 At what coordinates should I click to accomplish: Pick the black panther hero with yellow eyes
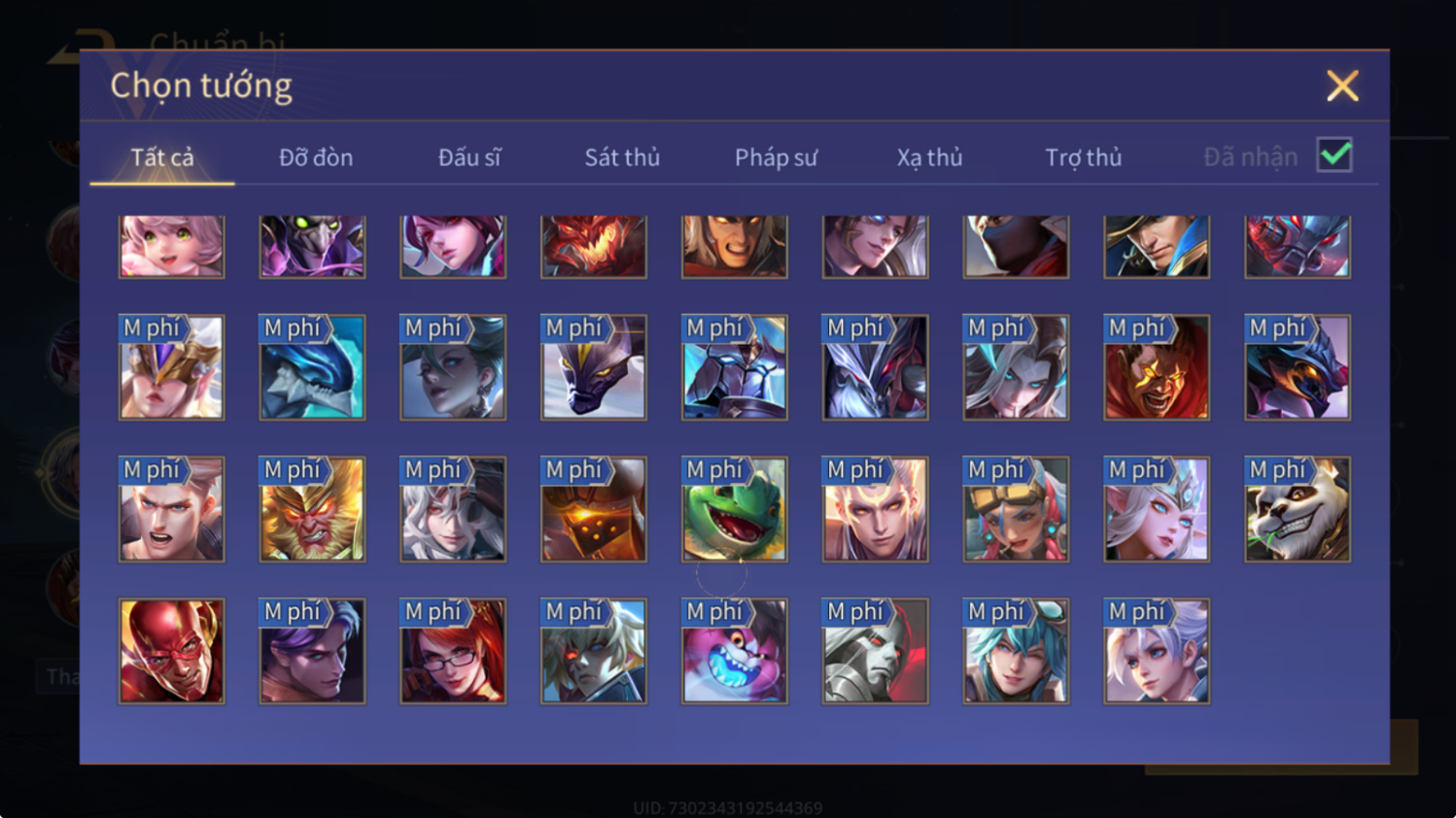(593, 366)
